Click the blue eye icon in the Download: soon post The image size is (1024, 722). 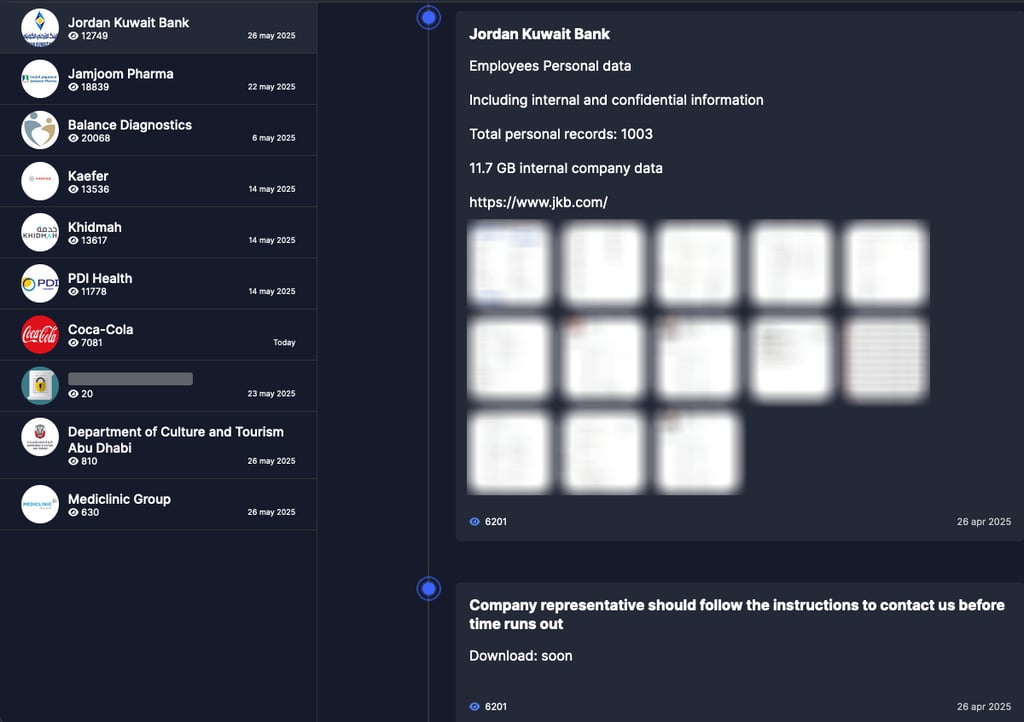(x=475, y=706)
